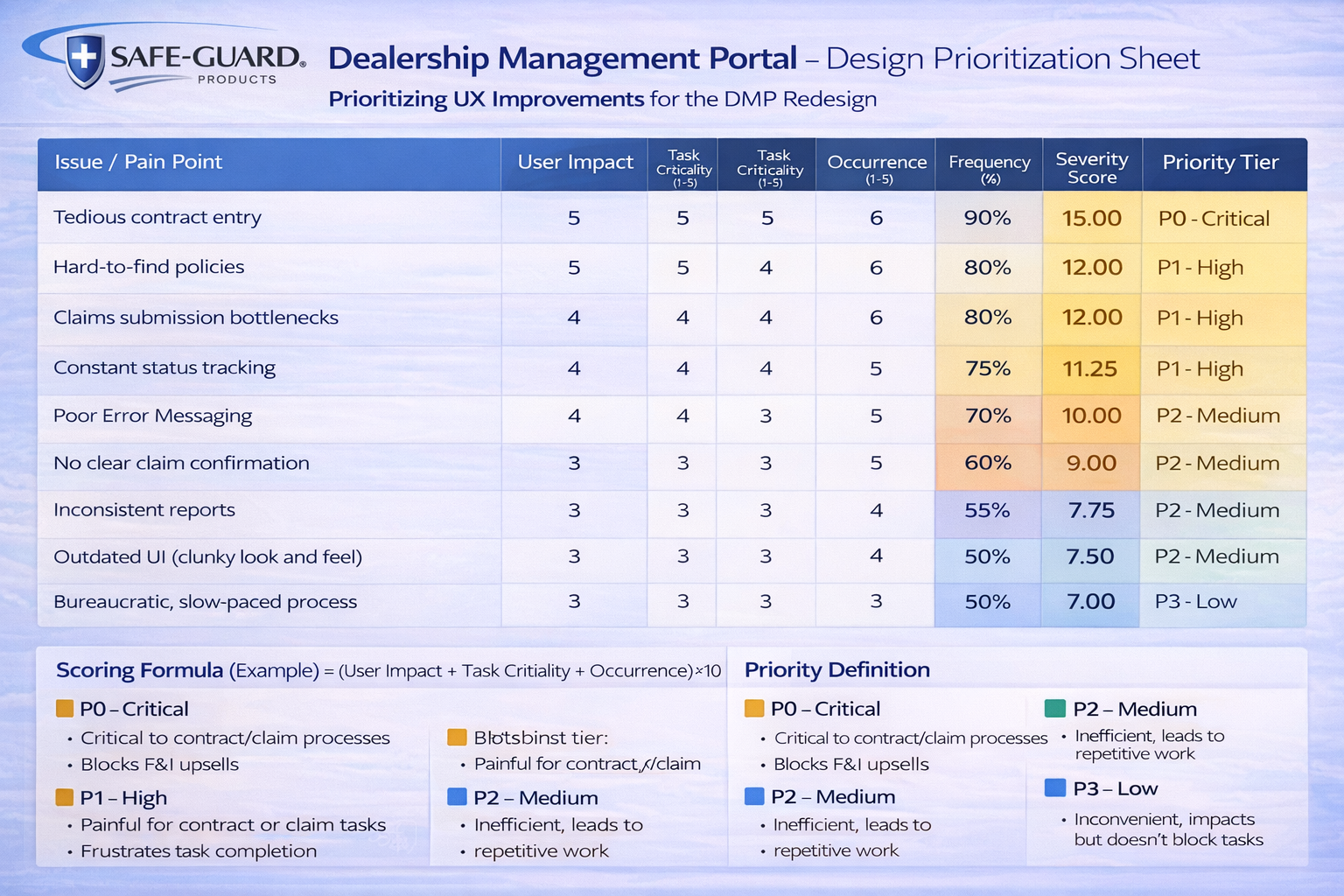1344x896 pixels.
Task: Click the Frequency (%) column header
Action: pos(989,167)
